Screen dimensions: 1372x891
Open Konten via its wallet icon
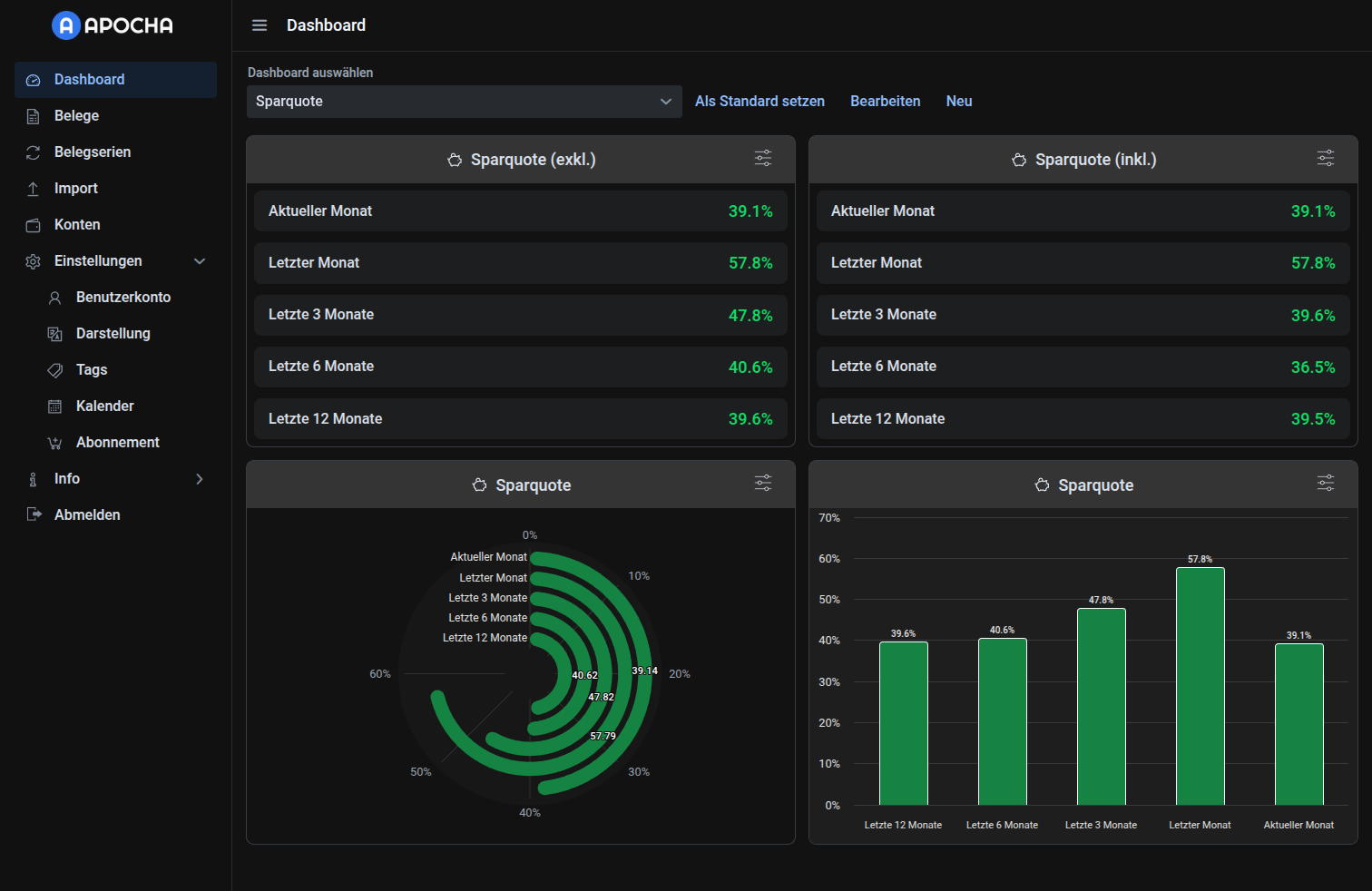33,224
